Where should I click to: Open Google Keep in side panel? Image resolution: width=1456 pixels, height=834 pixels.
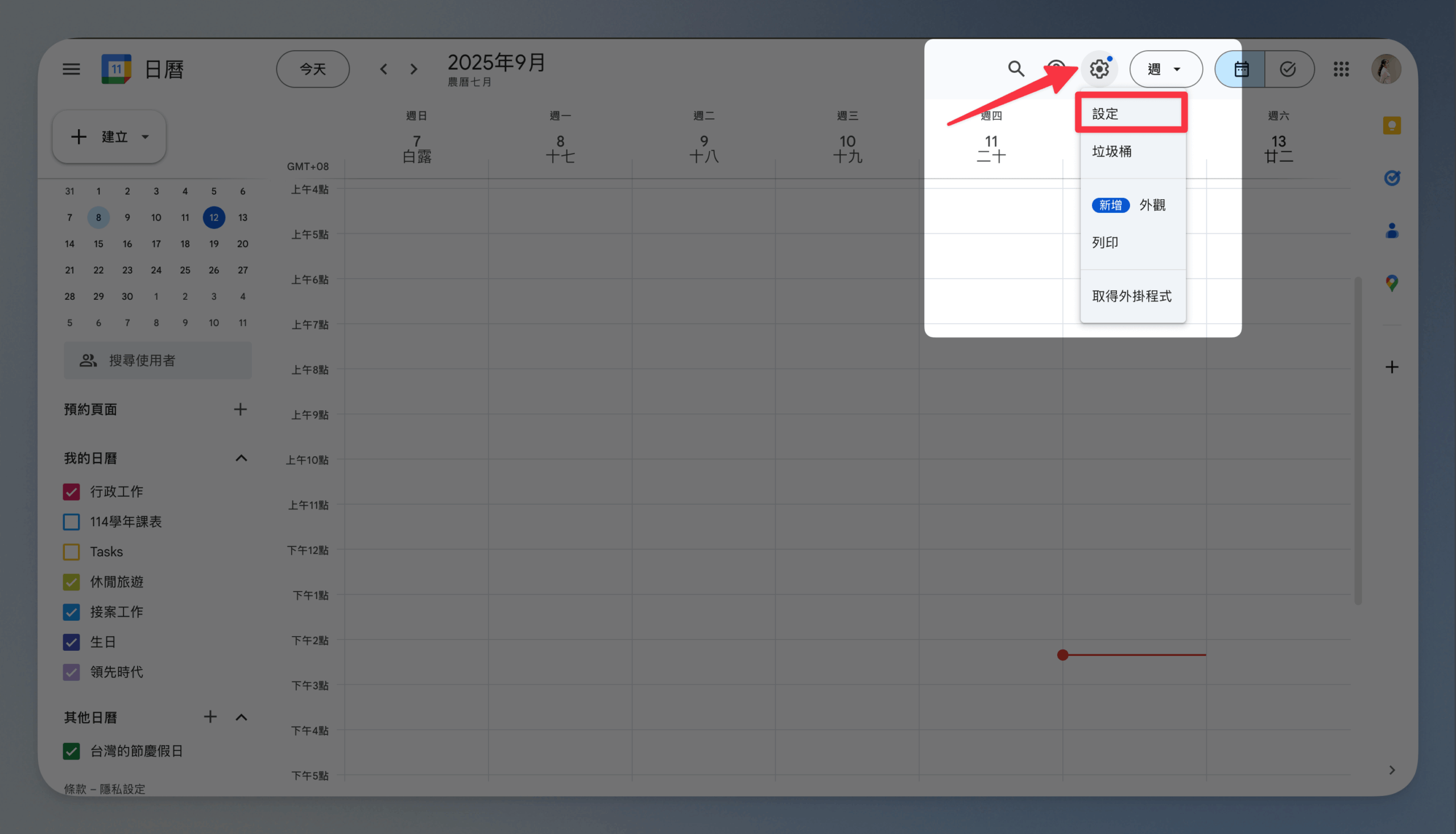tap(1391, 126)
